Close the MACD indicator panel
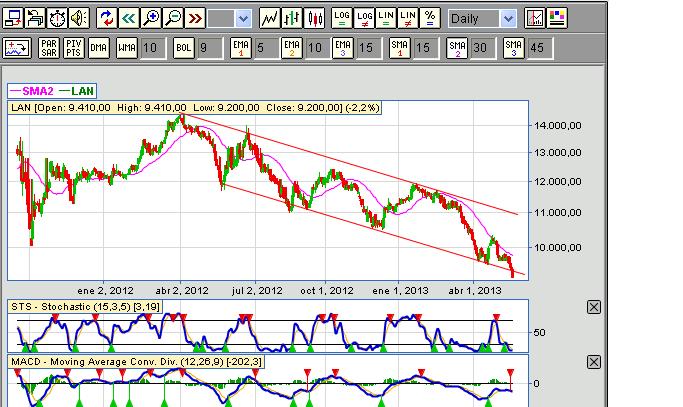This screenshot has height=407, width=683. (593, 361)
